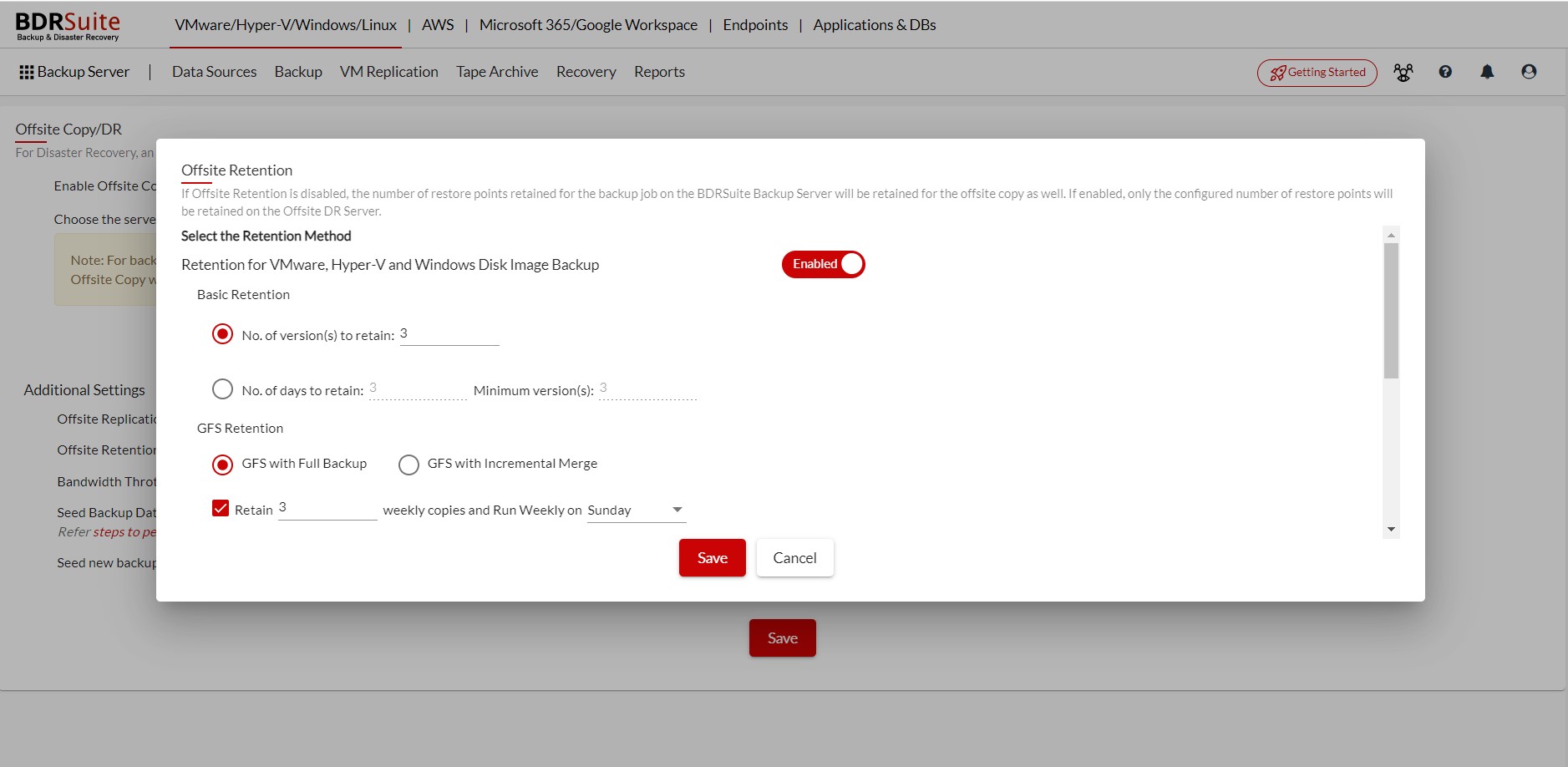Image resolution: width=1568 pixels, height=767 pixels.
Task: Uncheck the Retain weekly copies checkbox
Action: 221,508
